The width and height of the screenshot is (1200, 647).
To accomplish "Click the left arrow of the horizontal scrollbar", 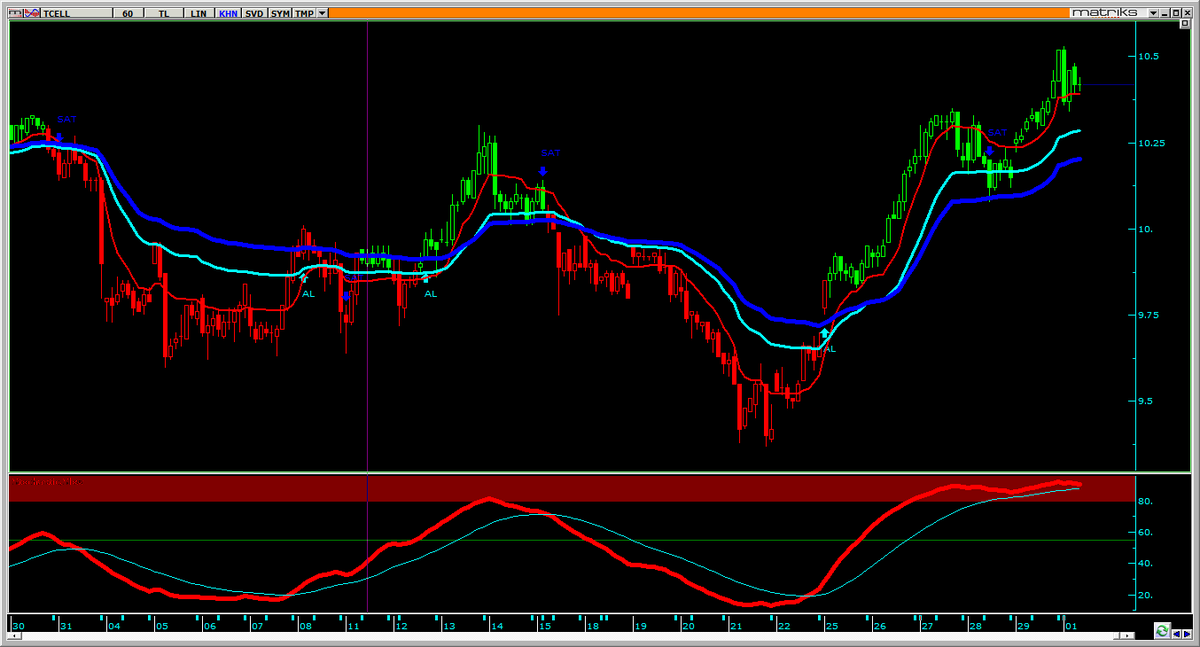I will [14, 636].
